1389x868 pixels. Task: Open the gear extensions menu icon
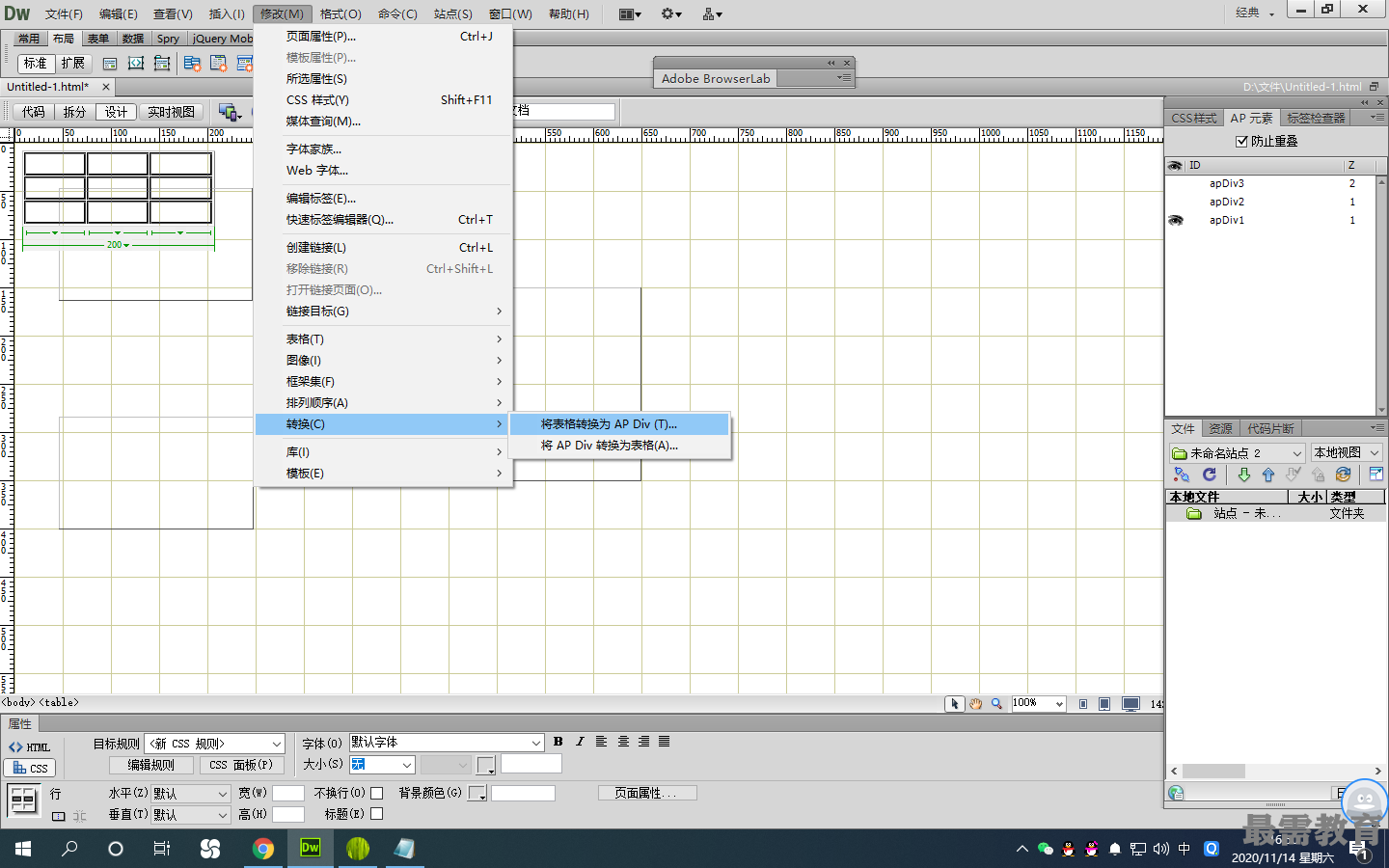671,14
